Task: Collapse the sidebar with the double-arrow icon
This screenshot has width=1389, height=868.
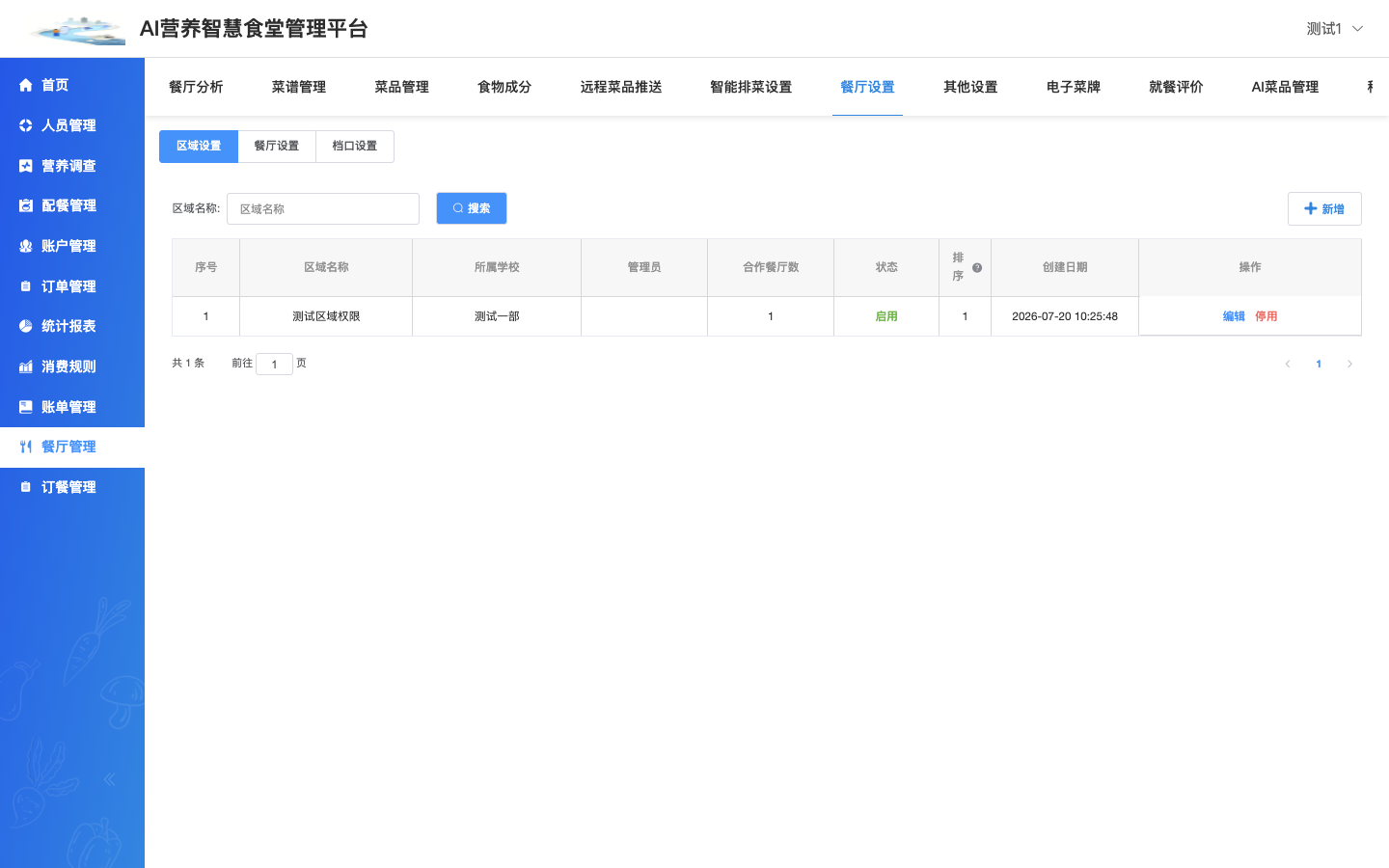Action: (x=109, y=778)
